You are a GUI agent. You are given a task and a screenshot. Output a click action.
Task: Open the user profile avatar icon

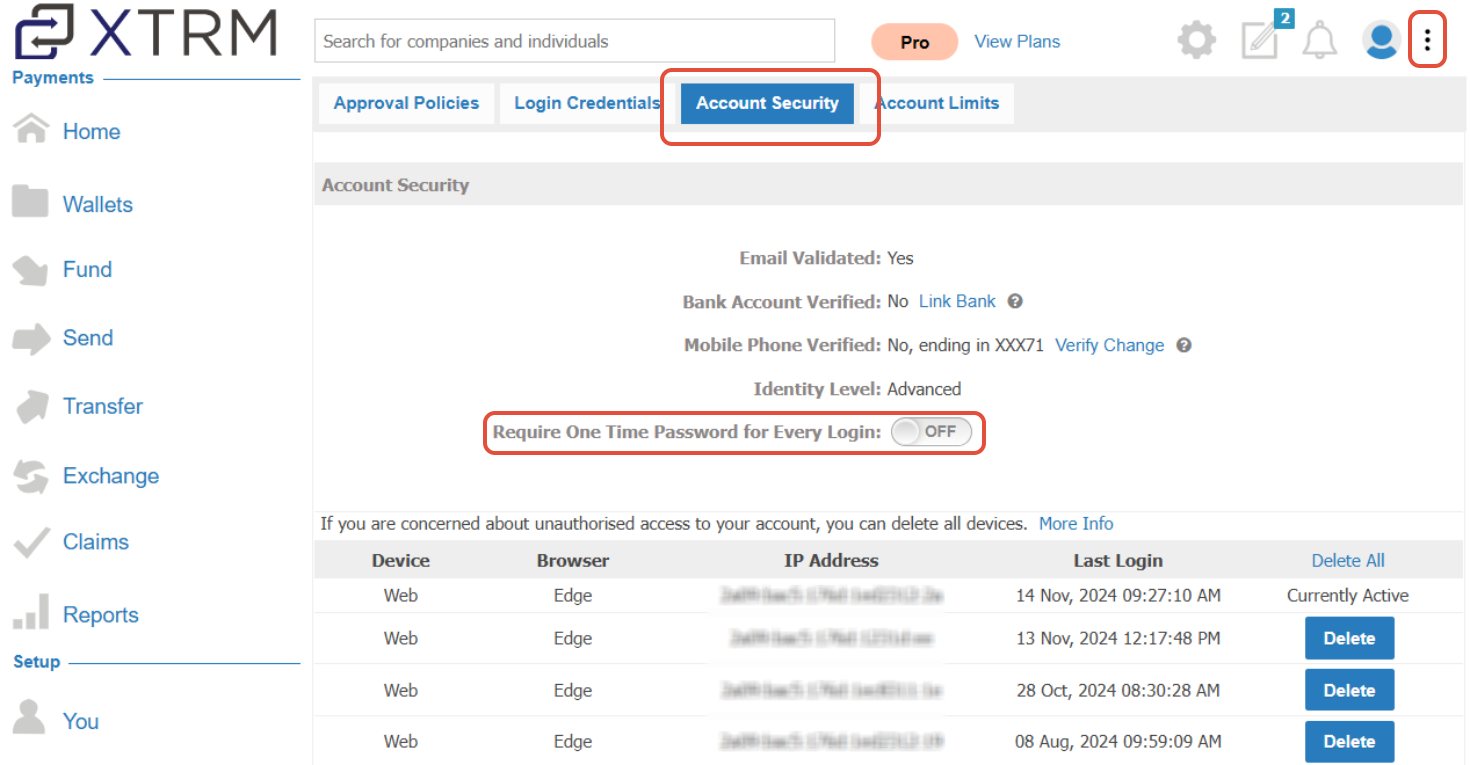click(1381, 41)
